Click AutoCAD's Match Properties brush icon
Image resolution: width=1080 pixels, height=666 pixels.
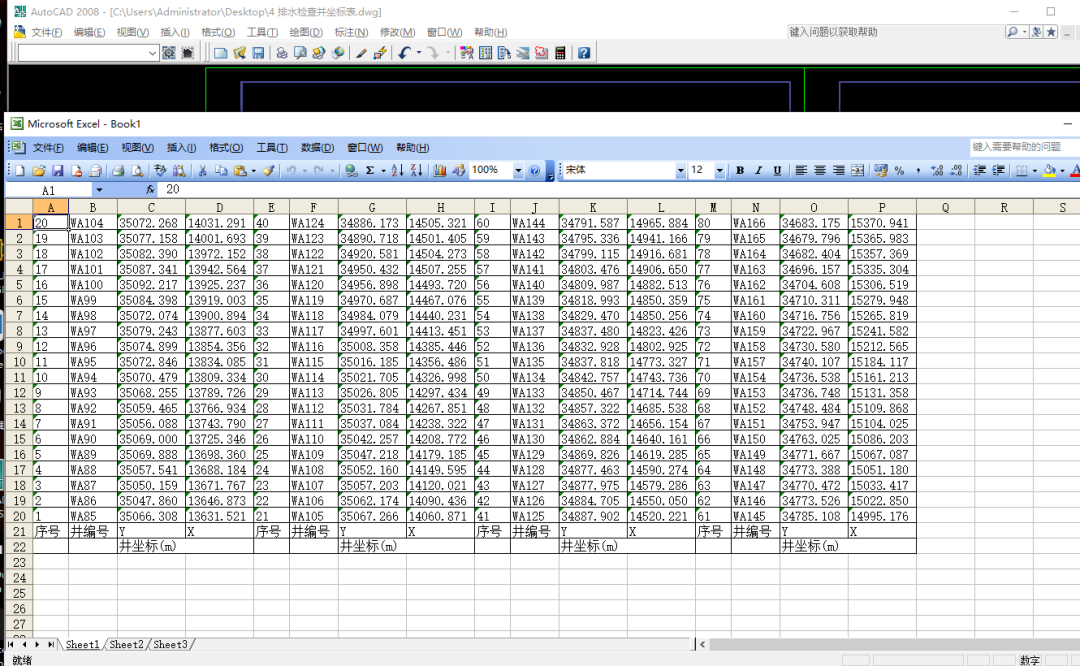361,53
